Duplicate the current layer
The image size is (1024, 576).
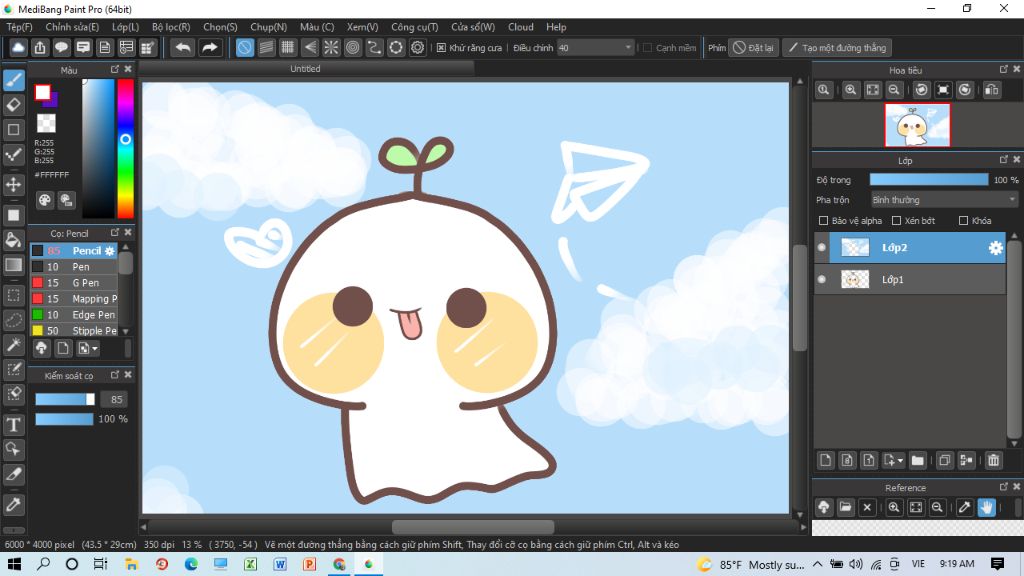[944, 460]
